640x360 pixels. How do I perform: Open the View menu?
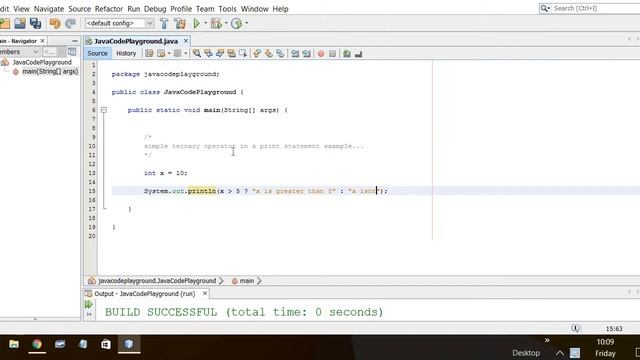[21, 9]
